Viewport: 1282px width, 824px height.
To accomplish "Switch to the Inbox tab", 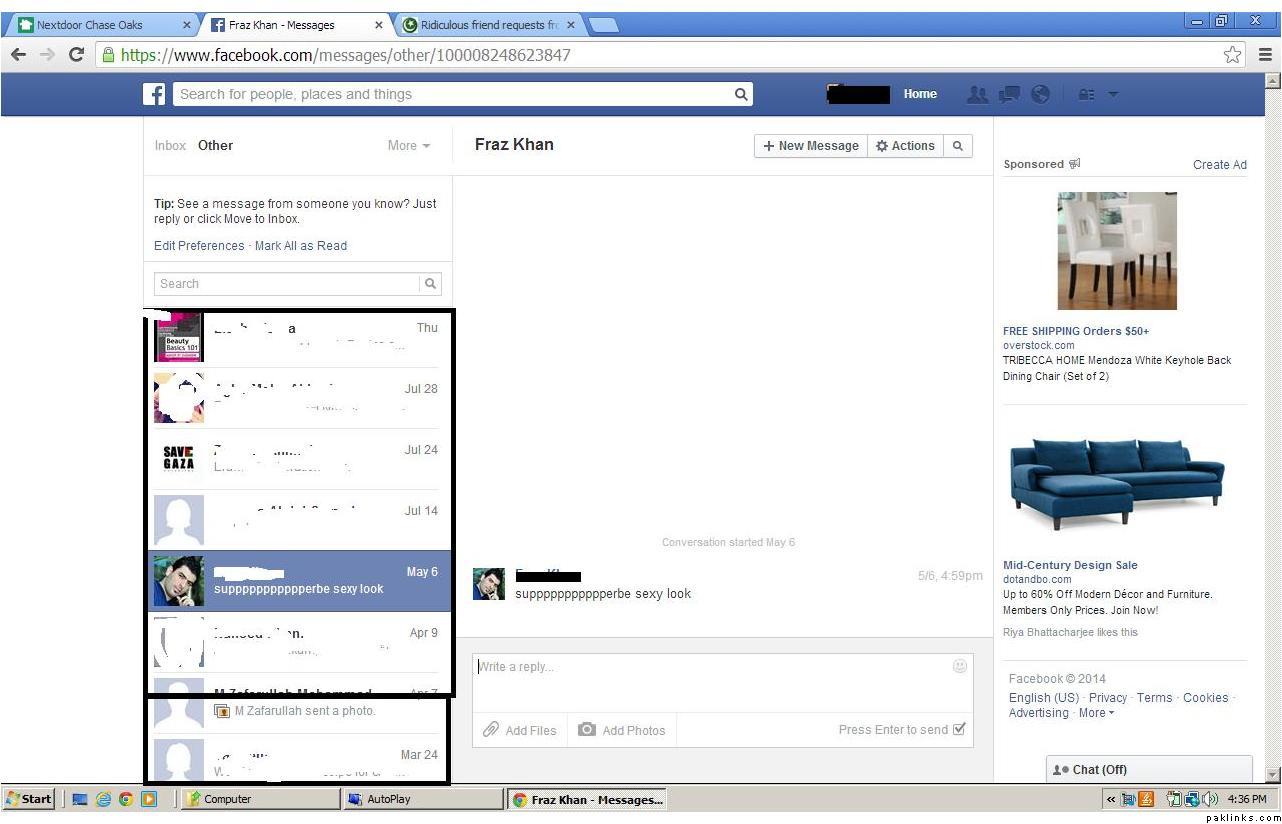I will (x=170, y=146).
